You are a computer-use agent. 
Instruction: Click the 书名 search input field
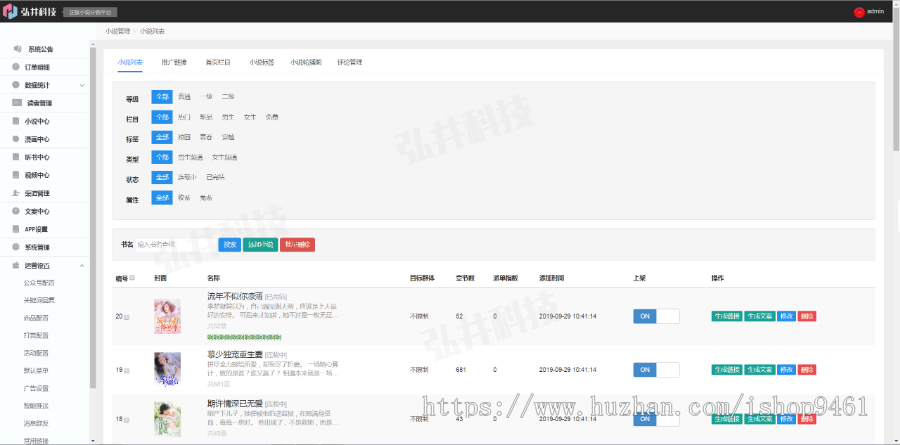pyautogui.click(x=175, y=245)
